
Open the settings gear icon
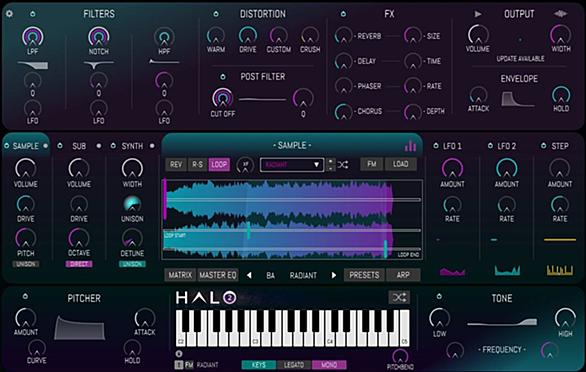click(x=9, y=14)
